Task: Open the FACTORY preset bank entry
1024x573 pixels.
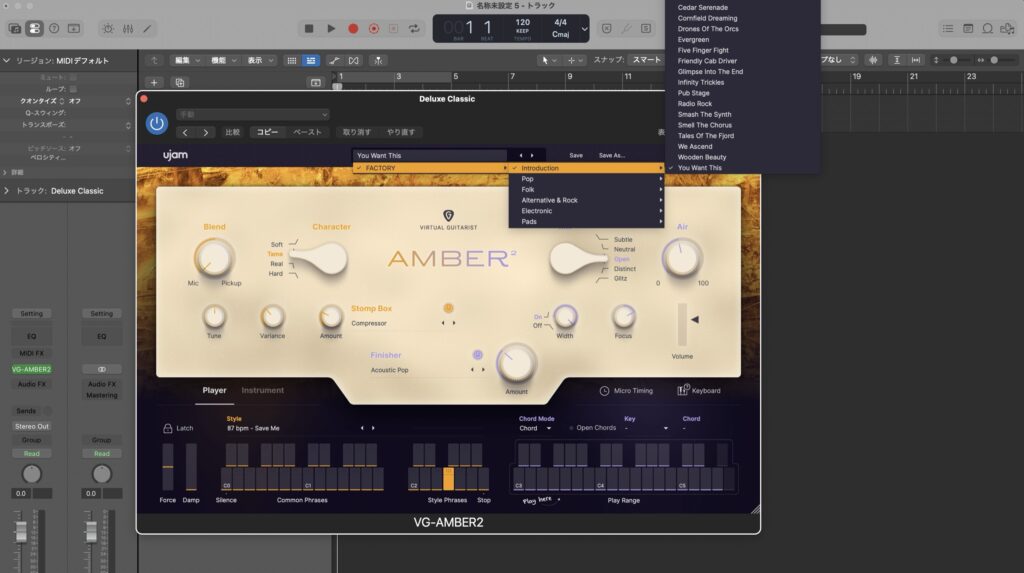Action: point(431,168)
